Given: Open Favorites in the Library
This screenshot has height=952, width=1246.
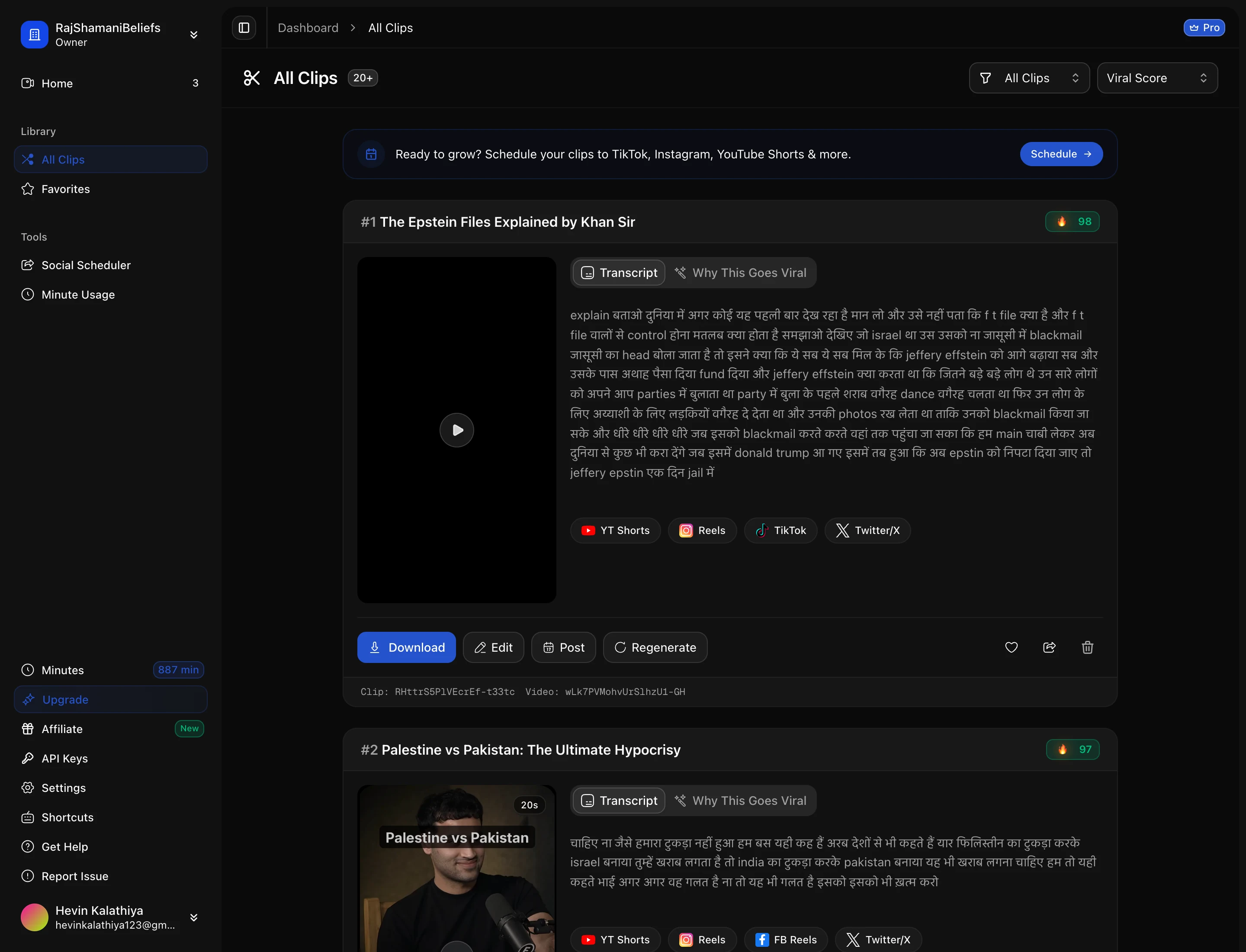Looking at the screenshot, I should (x=110, y=189).
